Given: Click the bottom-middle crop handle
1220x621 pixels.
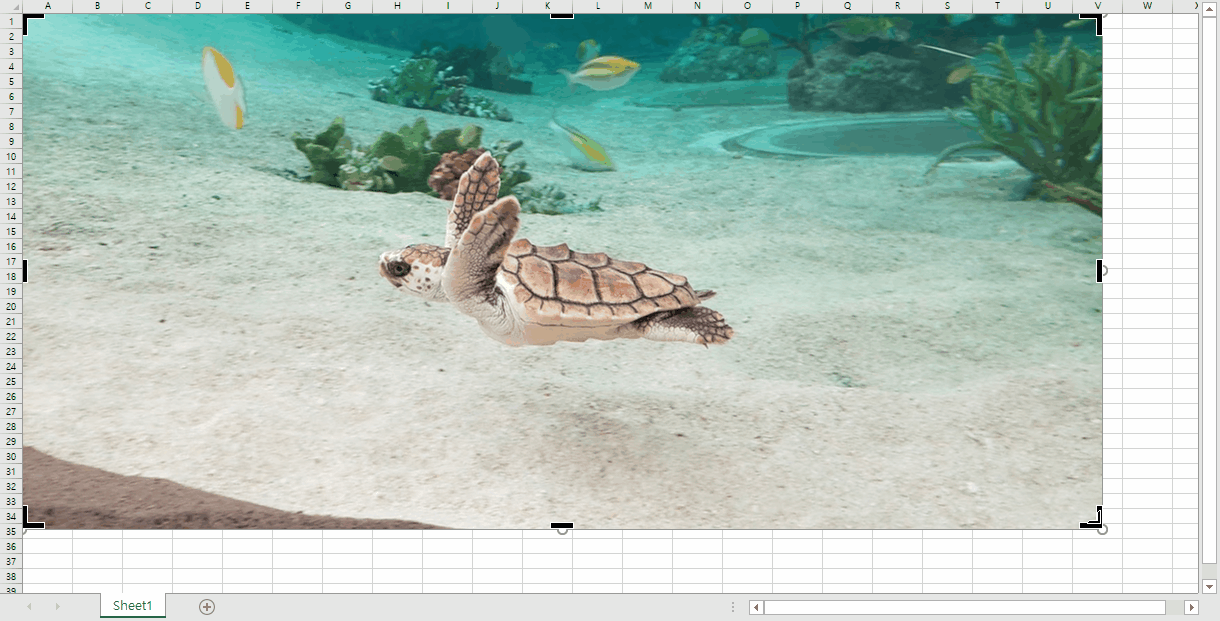Looking at the screenshot, I should [x=562, y=526].
